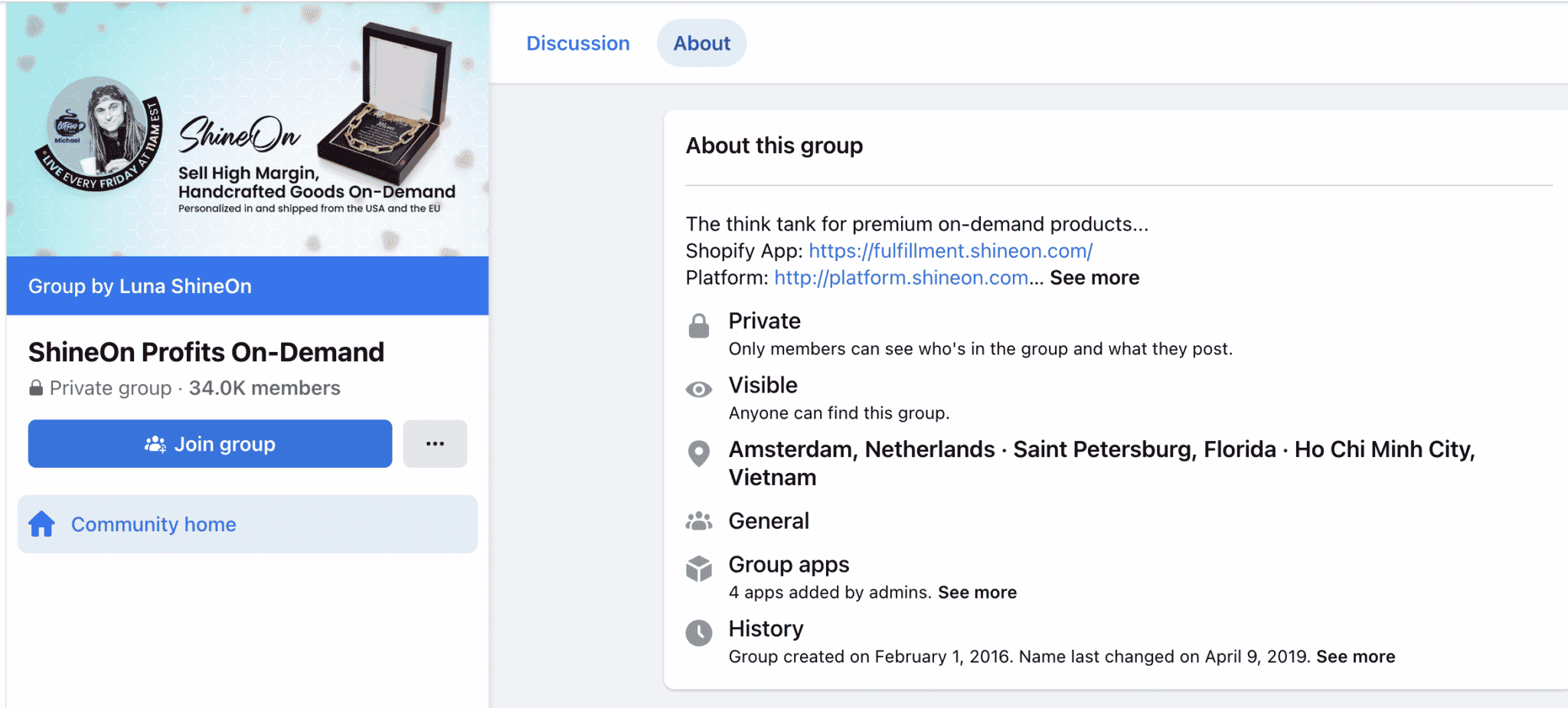Image resolution: width=1568 pixels, height=708 pixels.
Task: Click the Group apps heading
Action: (x=789, y=565)
